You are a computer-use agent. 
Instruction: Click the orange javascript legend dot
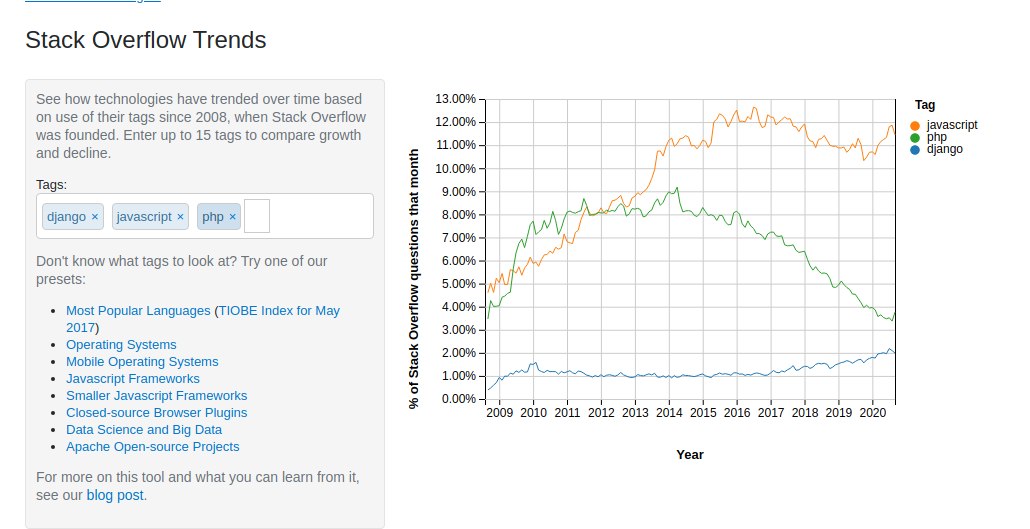(915, 126)
